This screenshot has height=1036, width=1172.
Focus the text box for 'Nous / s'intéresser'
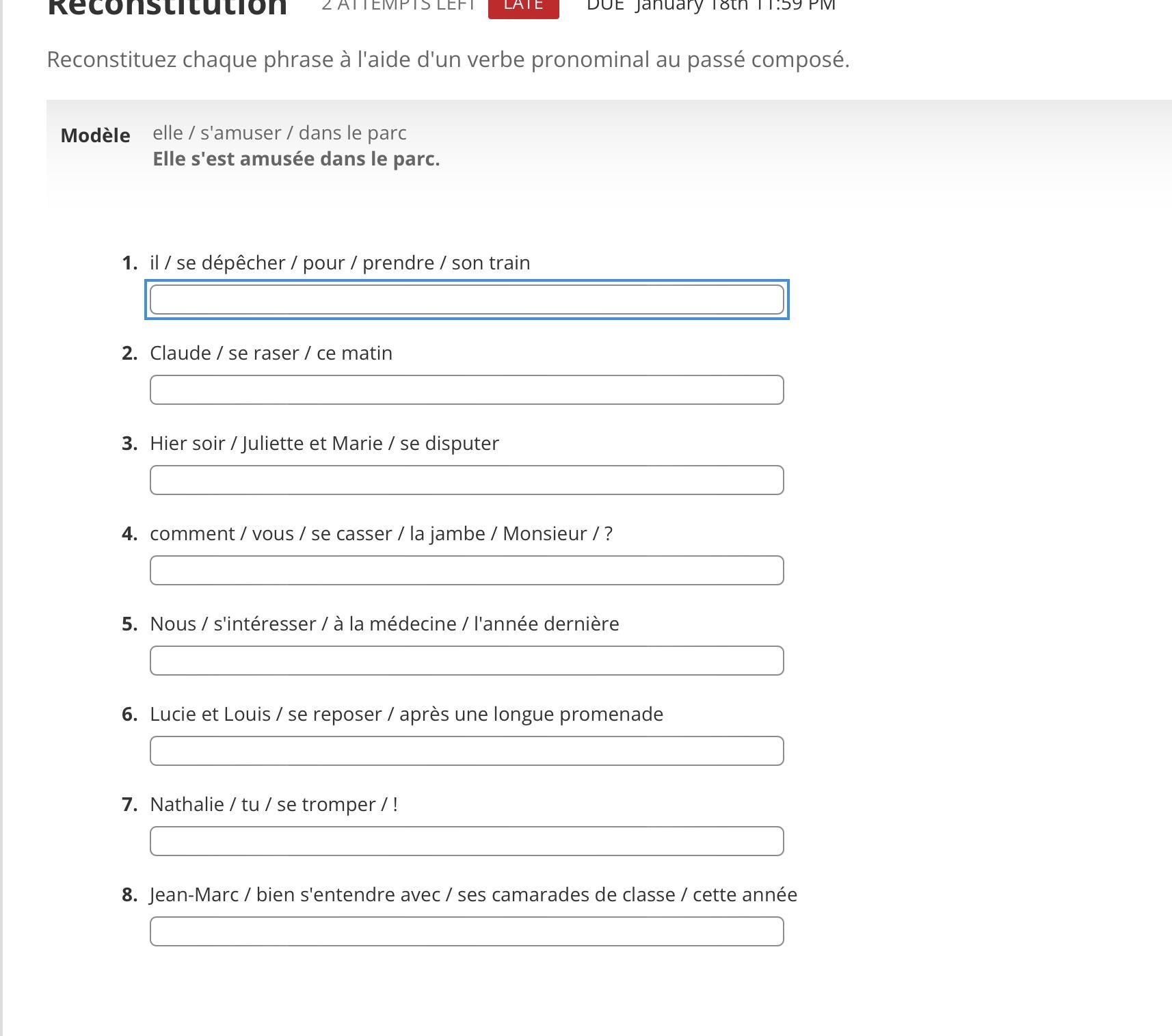point(467,661)
